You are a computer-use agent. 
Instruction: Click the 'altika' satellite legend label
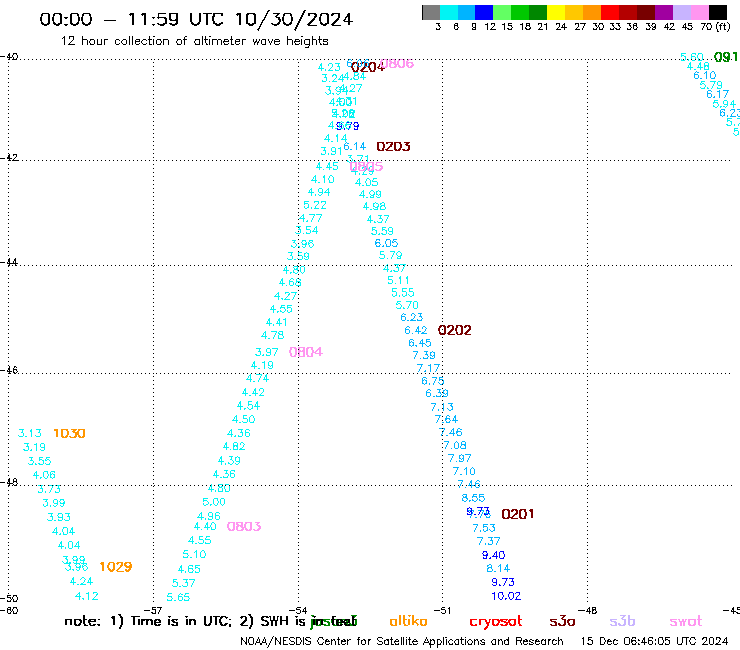tap(408, 621)
